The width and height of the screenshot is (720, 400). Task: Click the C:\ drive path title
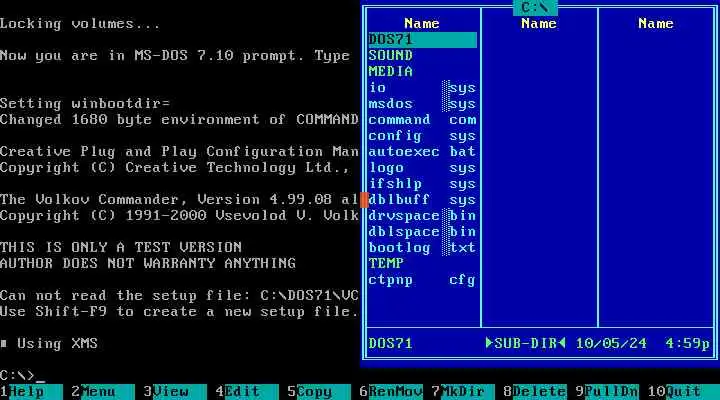pyautogui.click(x=535, y=7)
